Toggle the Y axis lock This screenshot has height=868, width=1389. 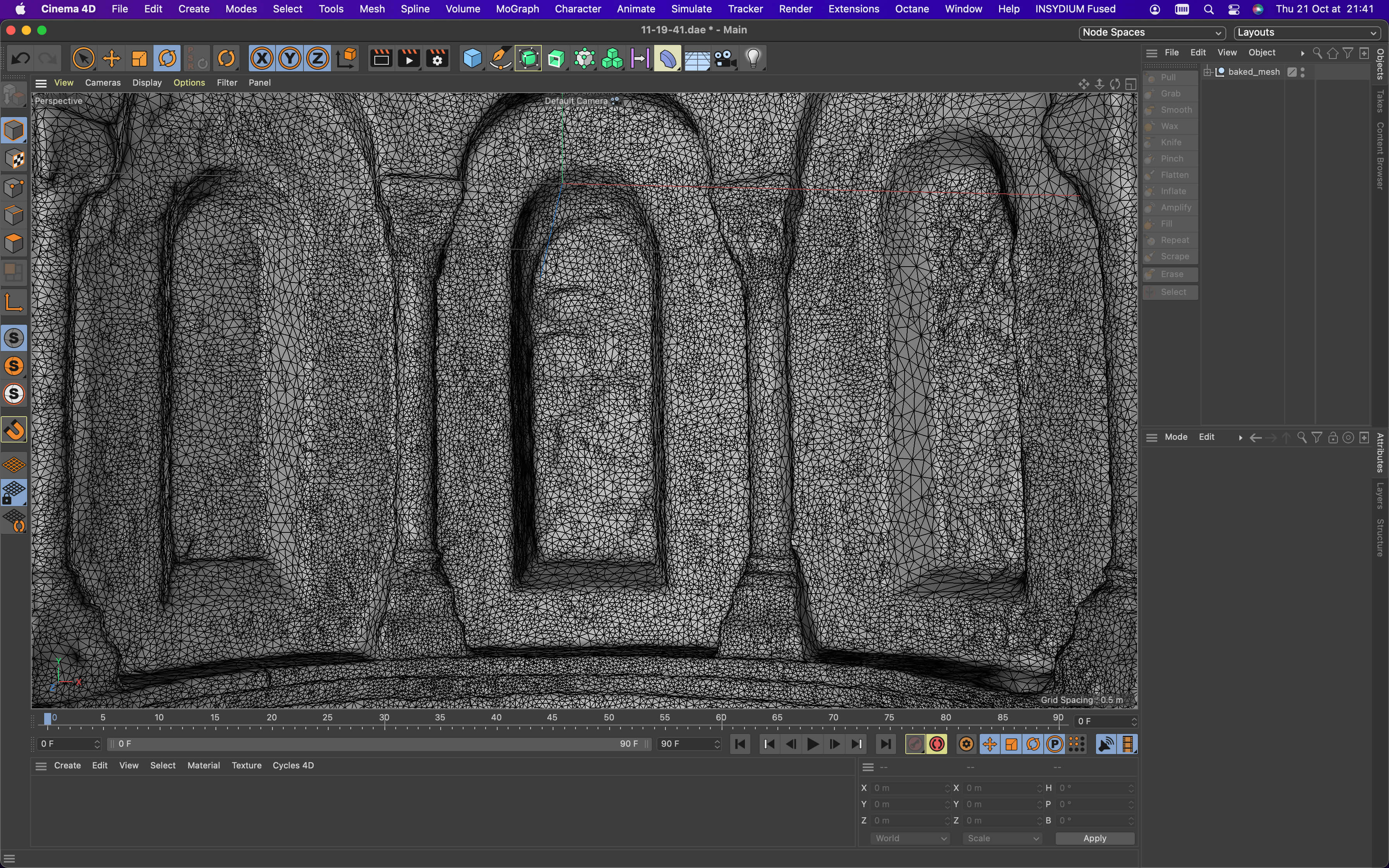coord(290,59)
